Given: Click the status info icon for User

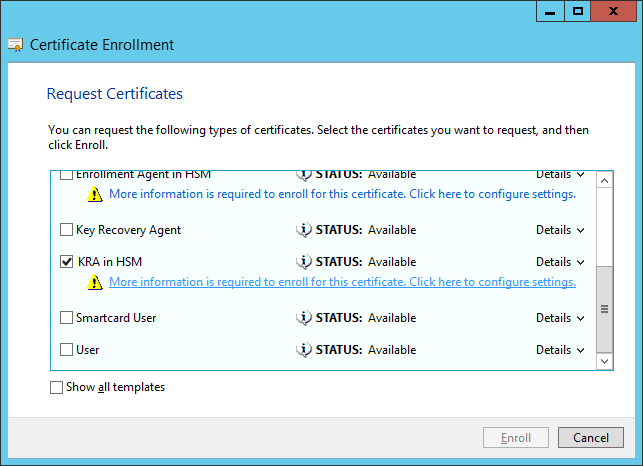Looking at the screenshot, I should 304,350.
